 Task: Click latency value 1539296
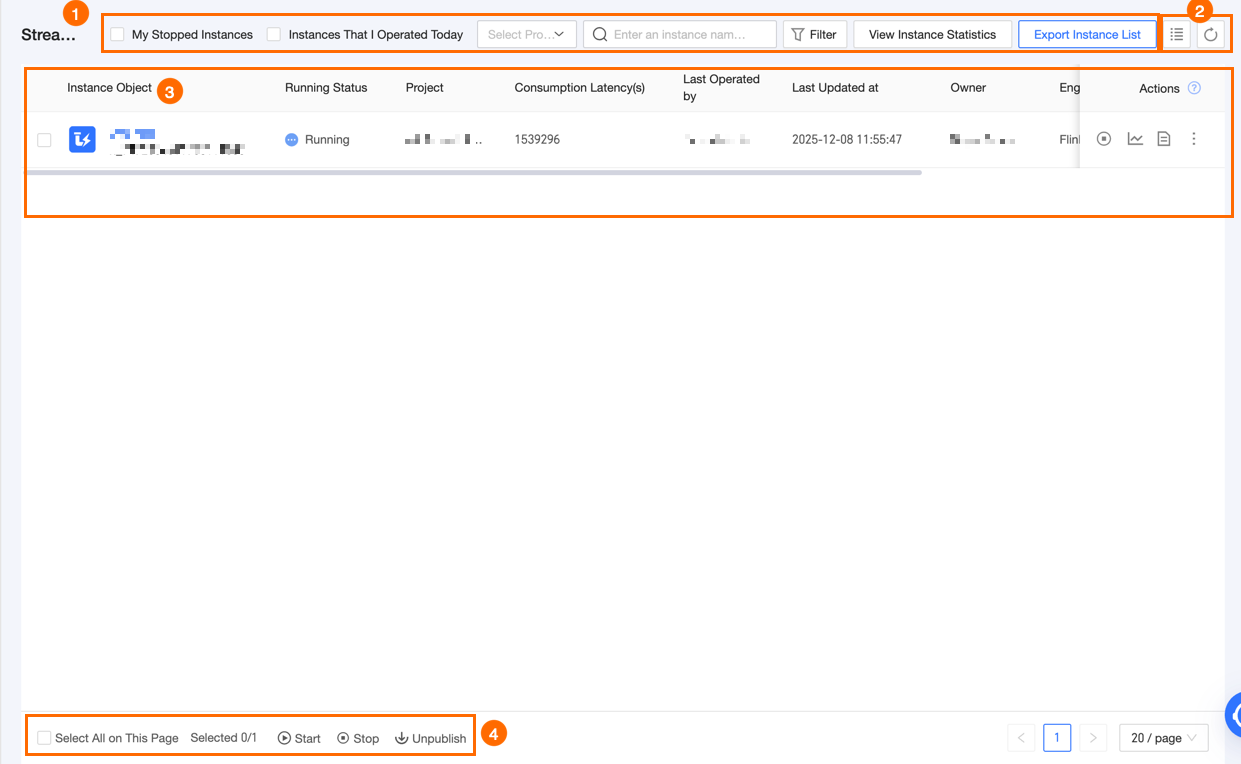(x=537, y=140)
